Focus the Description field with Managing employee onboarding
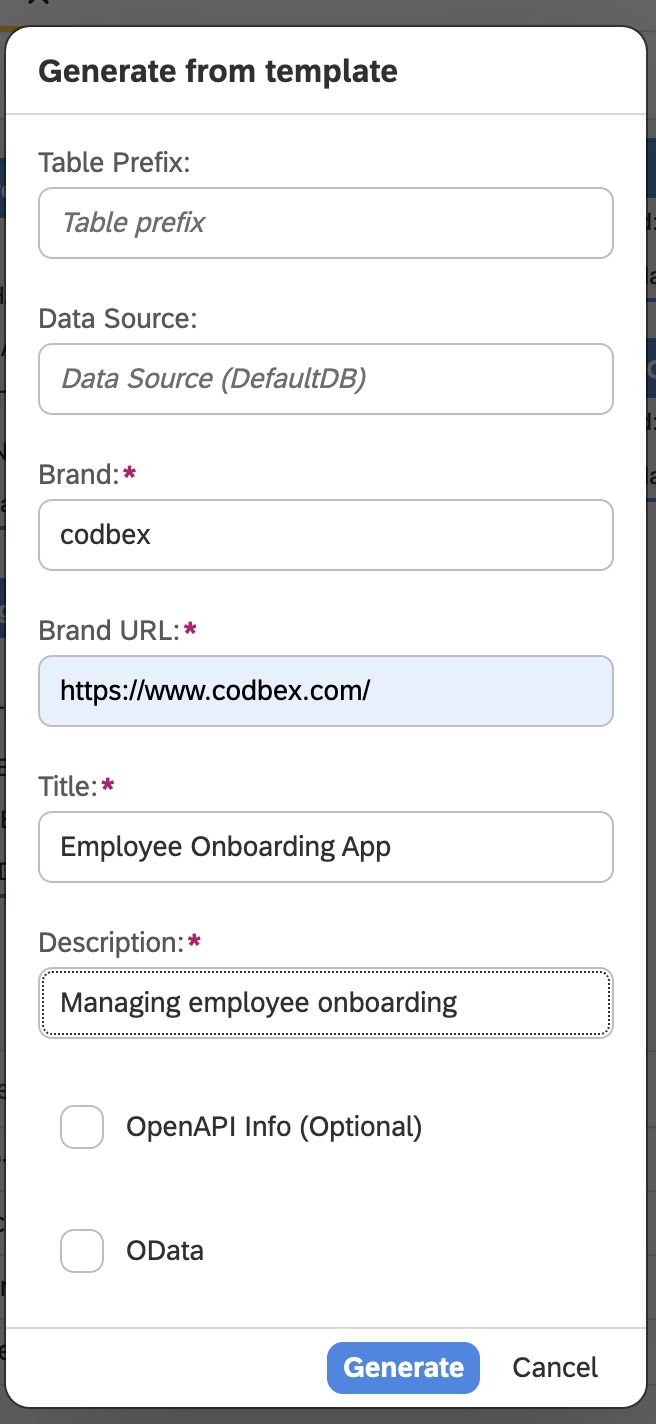 tap(326, 1003)
